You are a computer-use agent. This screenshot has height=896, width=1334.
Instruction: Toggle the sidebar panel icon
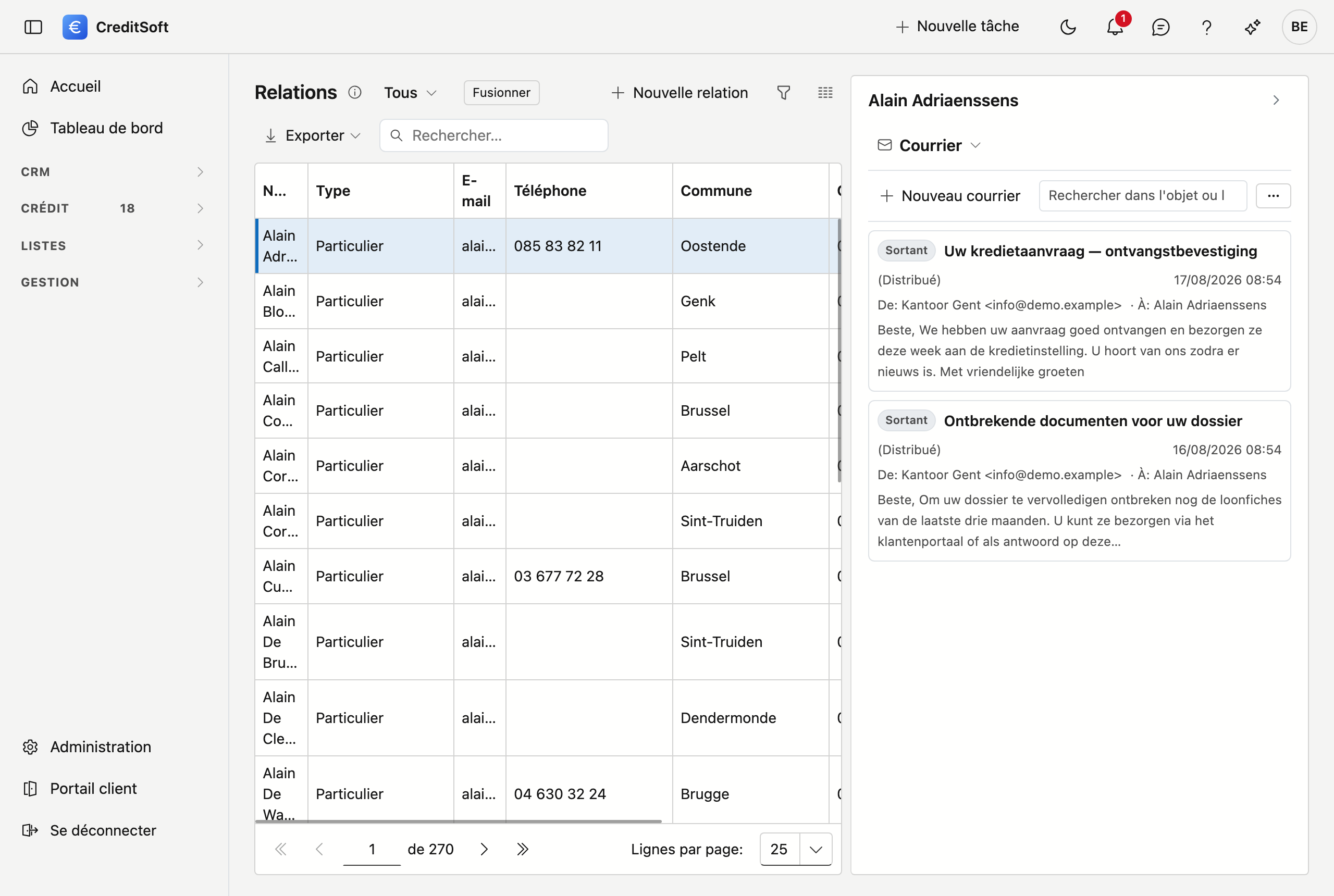point(33,27)
